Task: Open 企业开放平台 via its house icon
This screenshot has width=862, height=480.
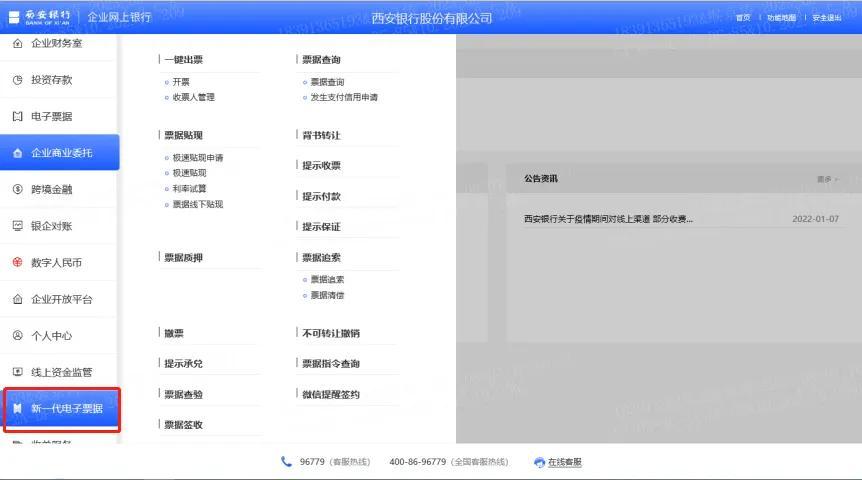Action: point(18,299)
